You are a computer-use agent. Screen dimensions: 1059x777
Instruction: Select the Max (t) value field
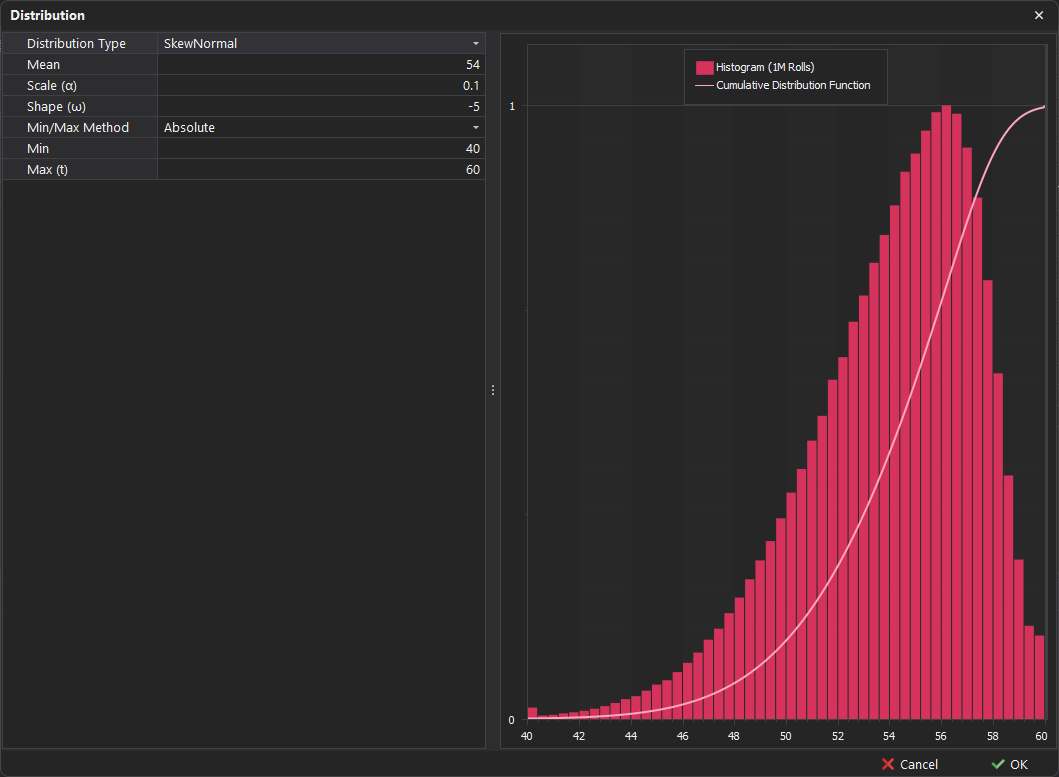[320, 170]
